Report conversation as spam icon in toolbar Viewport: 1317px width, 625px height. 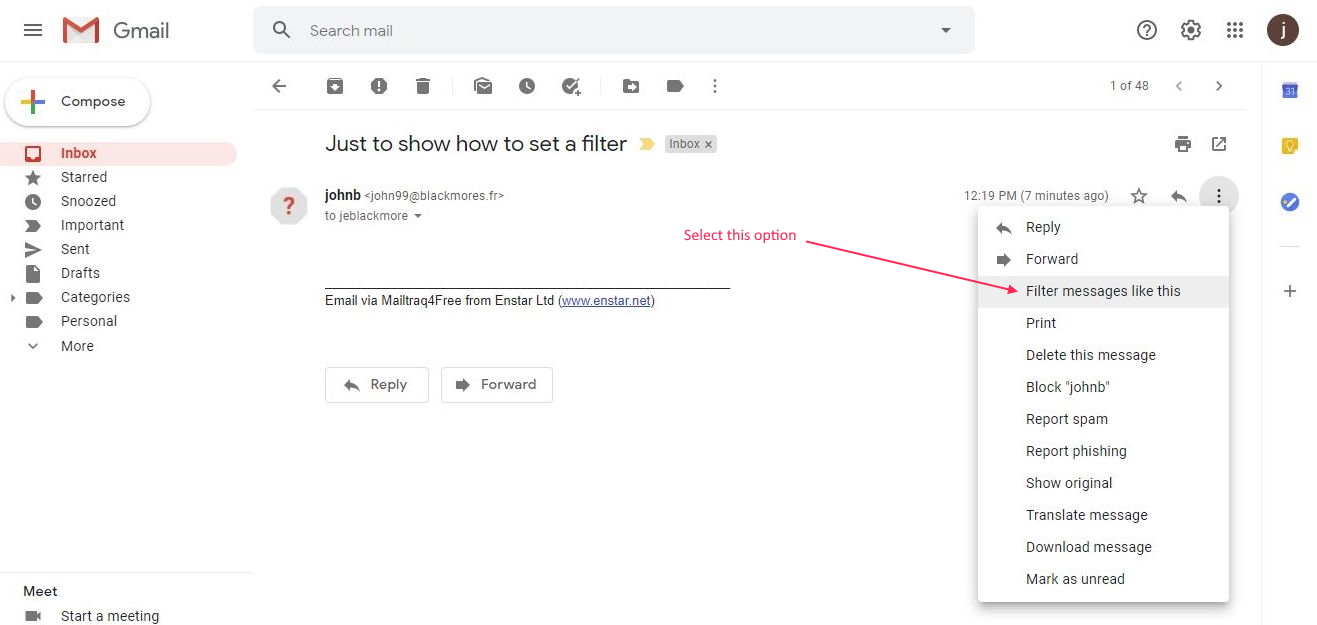379,86
